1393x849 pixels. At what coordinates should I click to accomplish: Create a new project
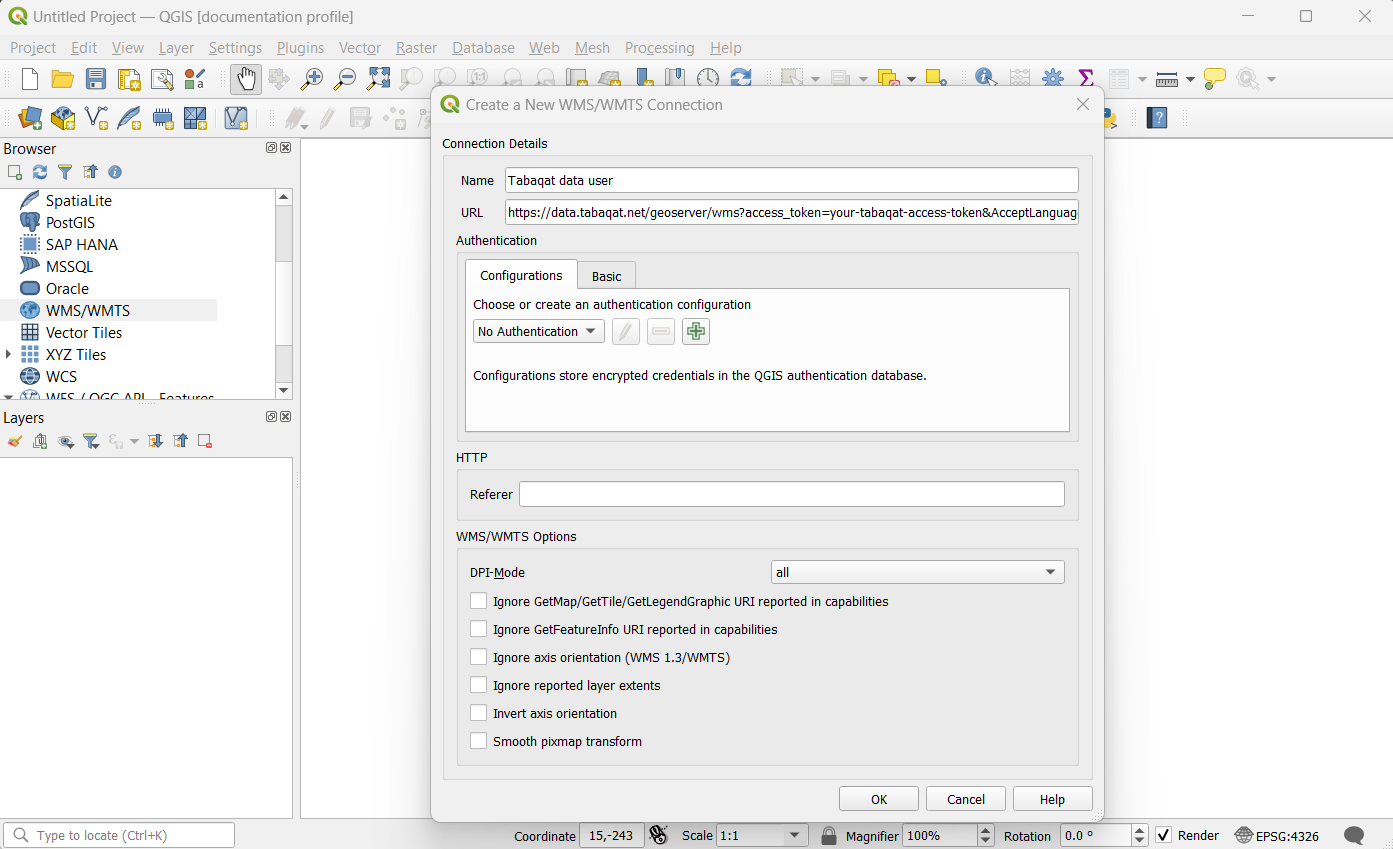click(x=29, y=78)
